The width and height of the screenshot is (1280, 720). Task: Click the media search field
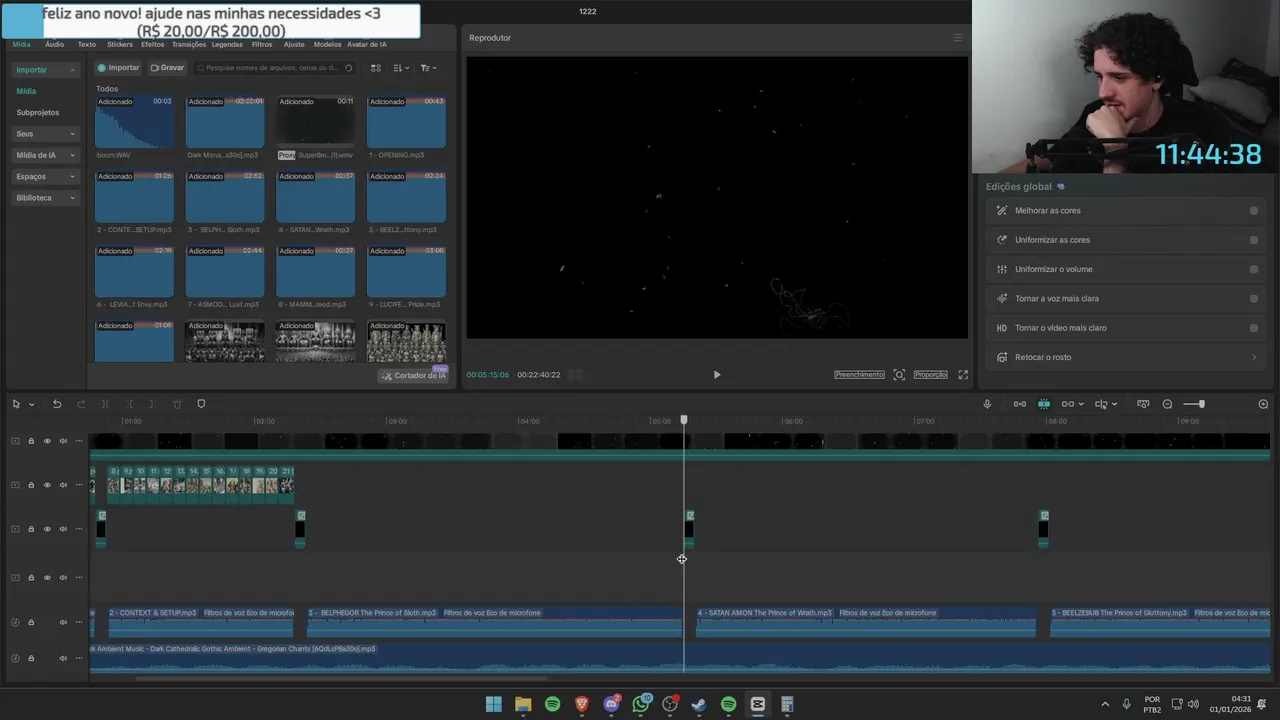point(275,68)
